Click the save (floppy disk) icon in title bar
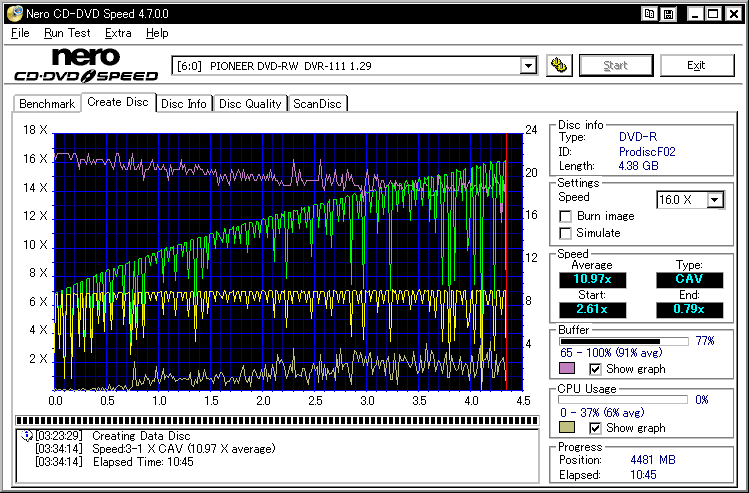The width and height of the screenshot is (749, 493). click(668, 13)
